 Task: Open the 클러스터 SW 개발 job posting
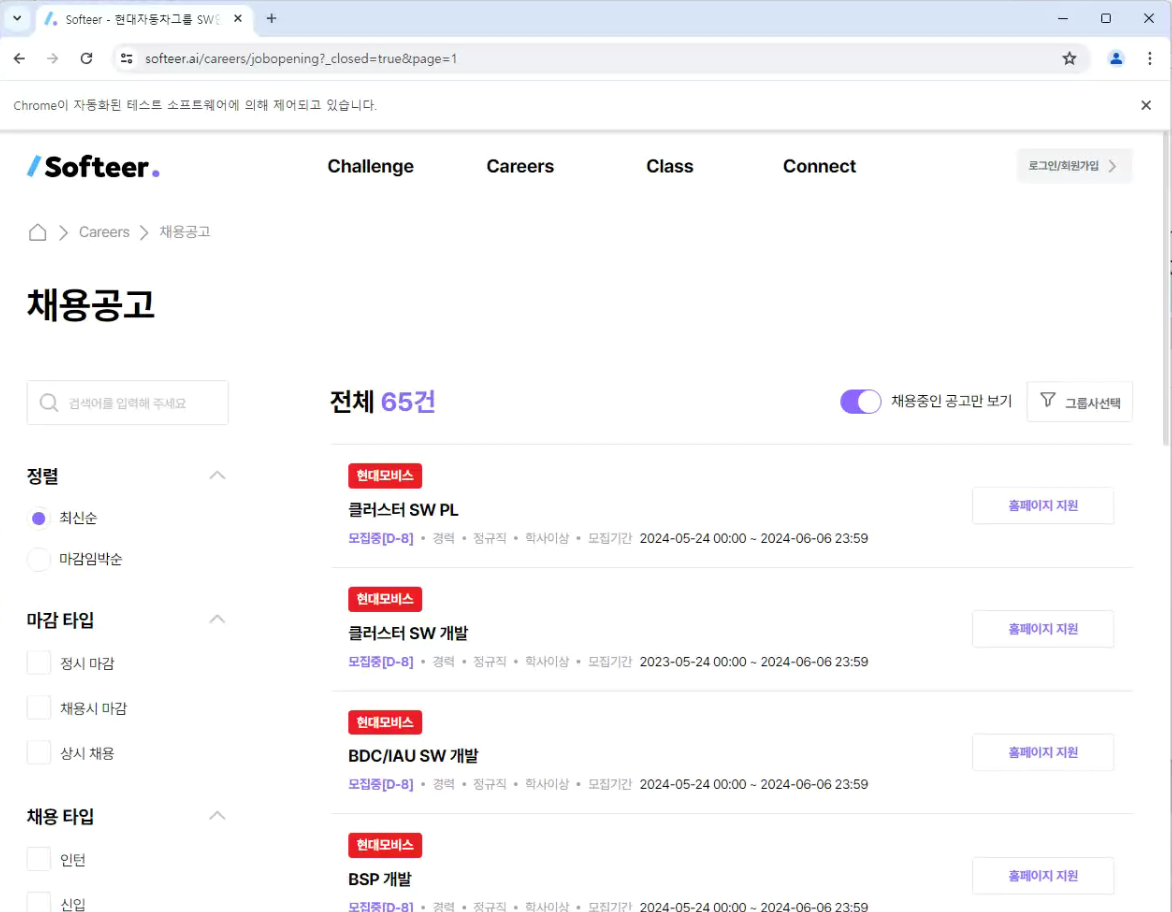408,633
